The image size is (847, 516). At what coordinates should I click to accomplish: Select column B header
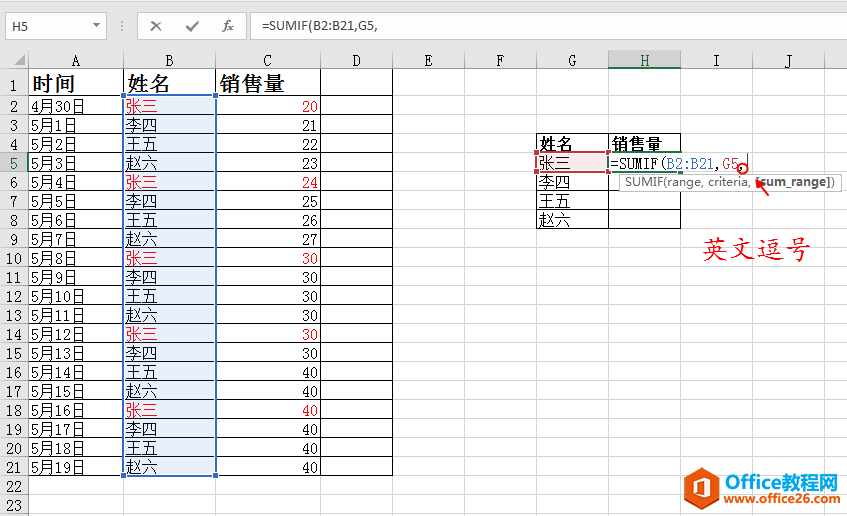[169, 61]
